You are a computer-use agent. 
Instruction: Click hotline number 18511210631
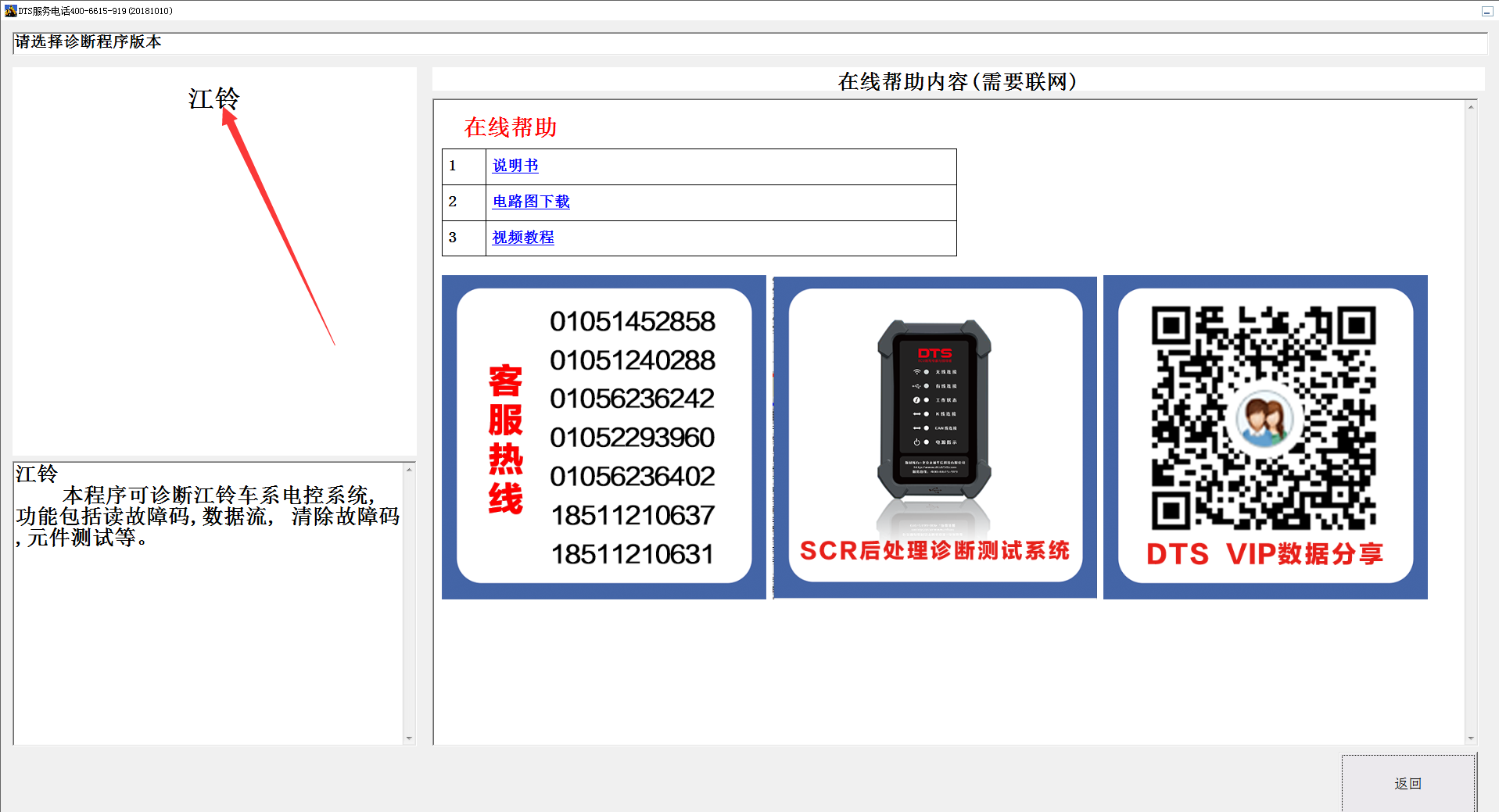click(x=633, y=554)
